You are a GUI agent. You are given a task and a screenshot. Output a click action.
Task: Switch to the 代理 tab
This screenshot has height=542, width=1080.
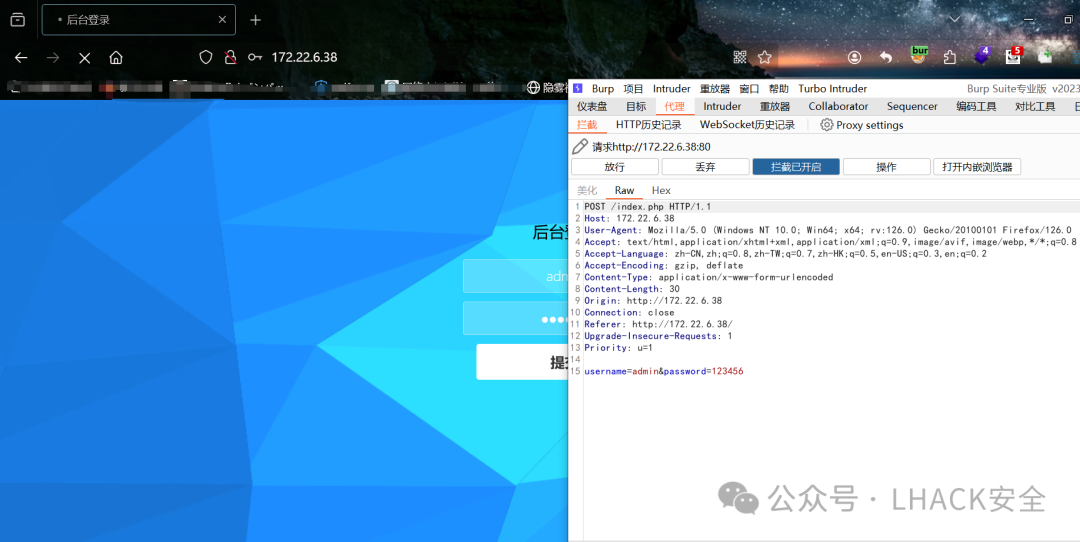(x=675, y=107)
